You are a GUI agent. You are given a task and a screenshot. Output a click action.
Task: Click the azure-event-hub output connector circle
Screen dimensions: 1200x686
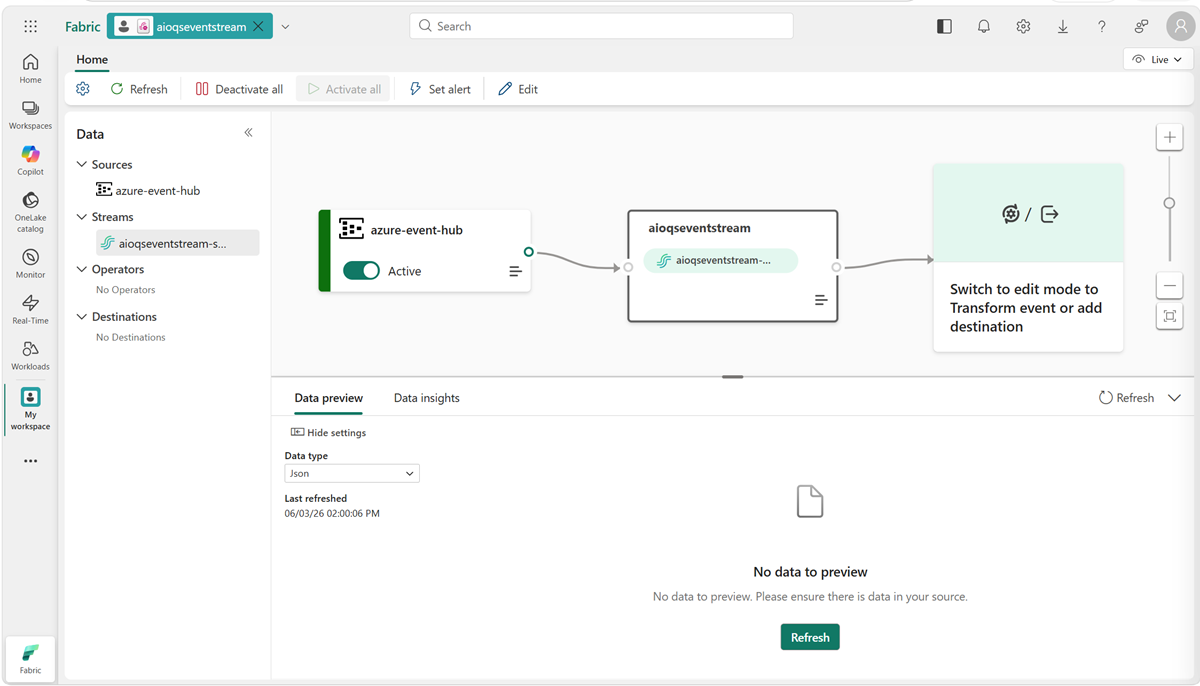coord(529,252)
